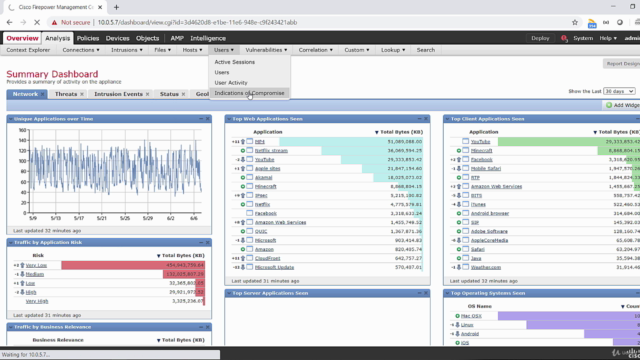Open the Devices top navigation tab

click(x=118, y=38)
